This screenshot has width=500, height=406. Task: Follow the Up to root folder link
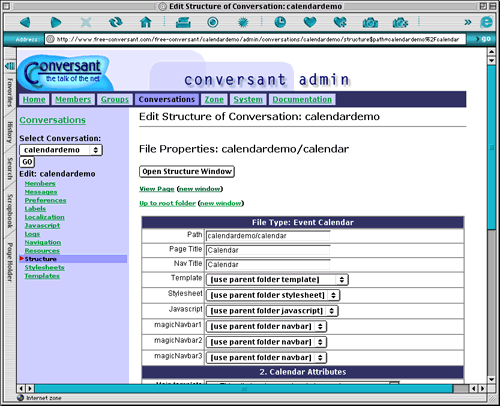click(x=167, y=203)
